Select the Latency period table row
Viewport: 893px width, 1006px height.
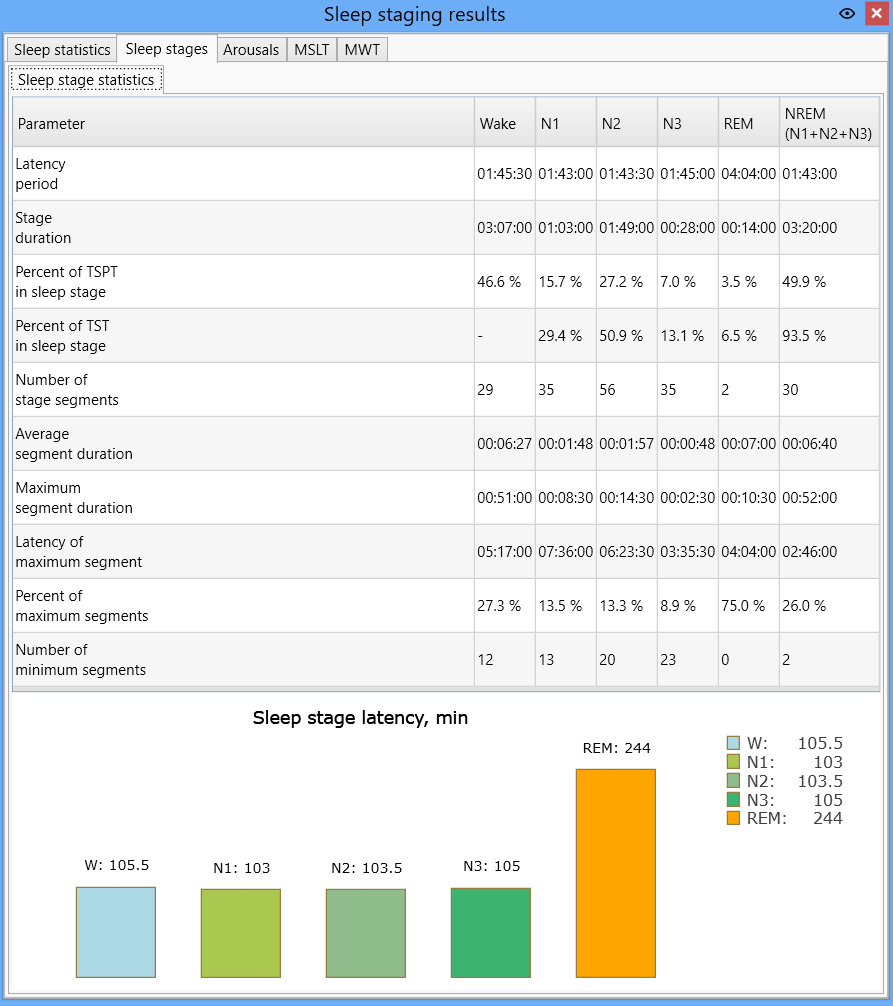[446, 174]
